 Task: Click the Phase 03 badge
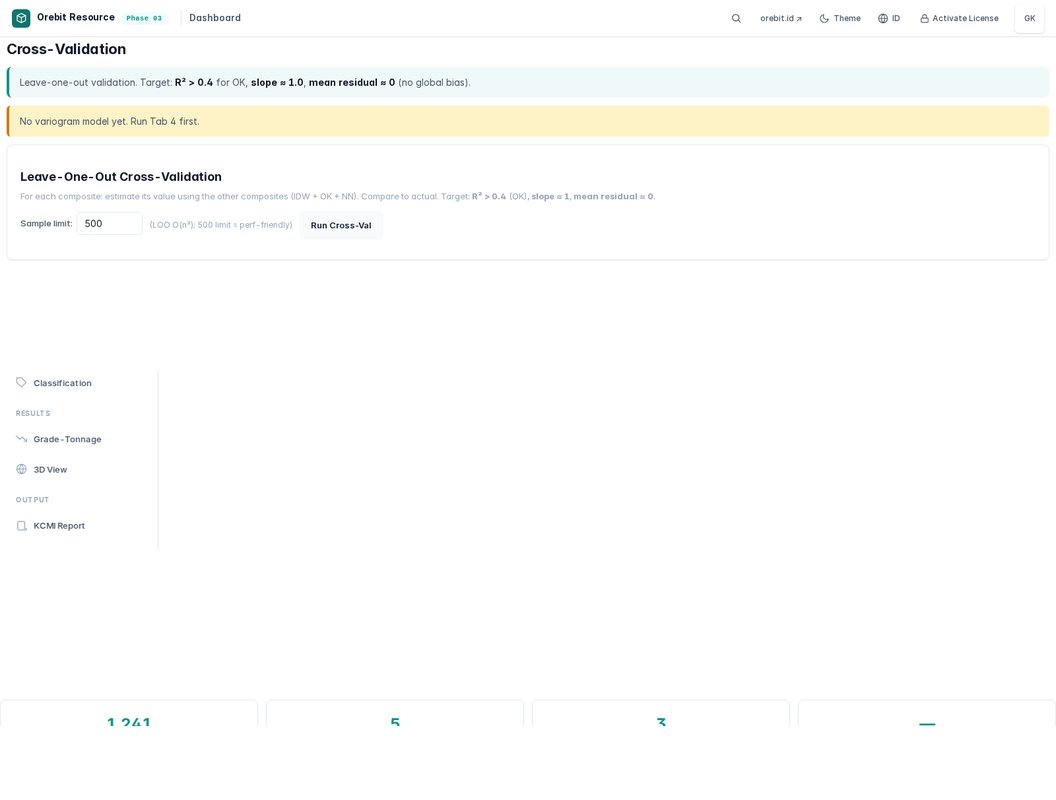pos(144,18)
